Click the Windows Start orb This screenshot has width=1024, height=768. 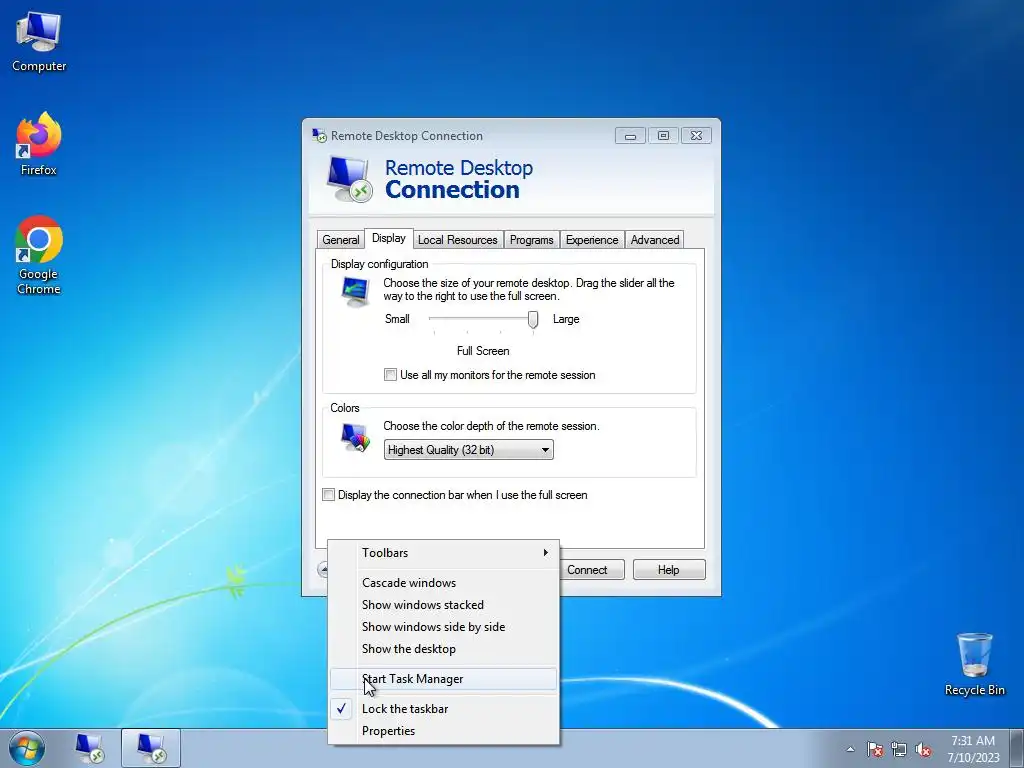click(27, 748)
